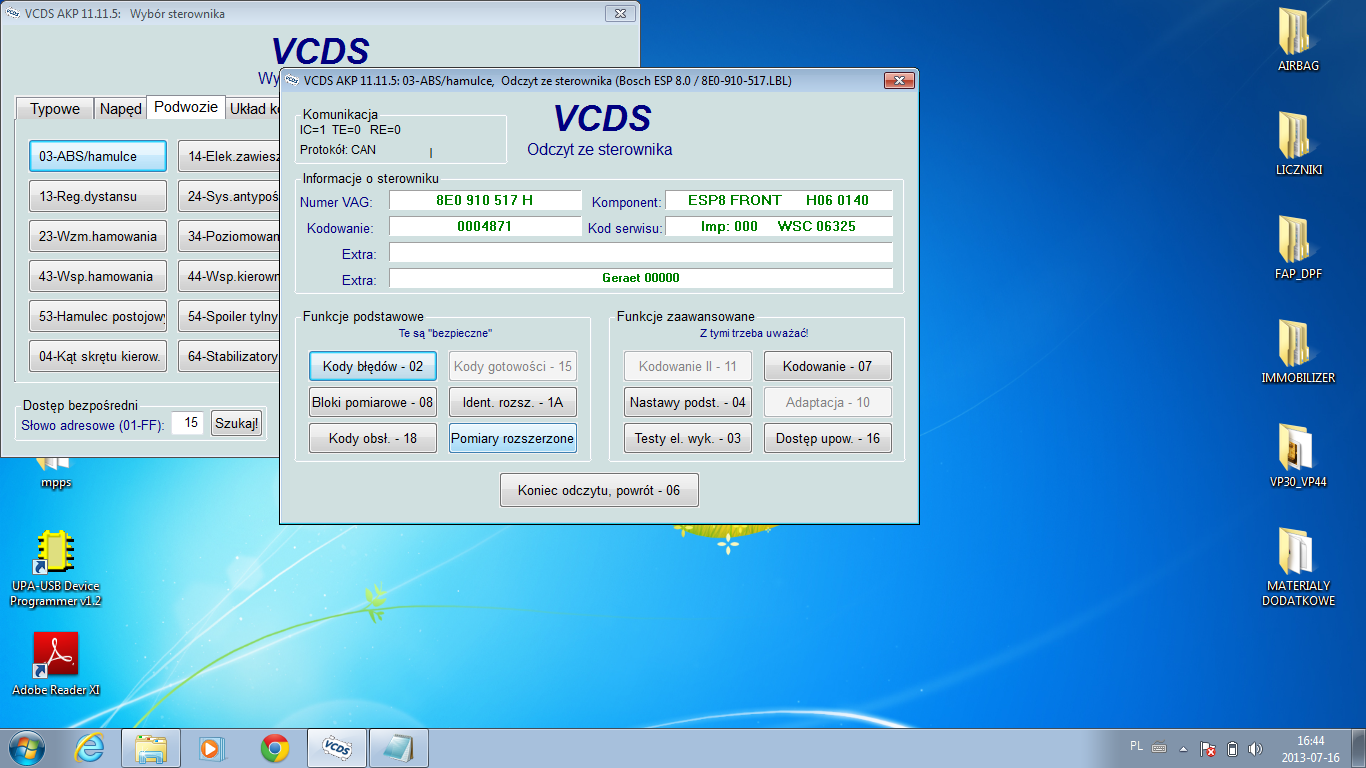Choose 23-Wzm.hamowania controller
Screen dimensions: 1366x768
click(97, 237)
